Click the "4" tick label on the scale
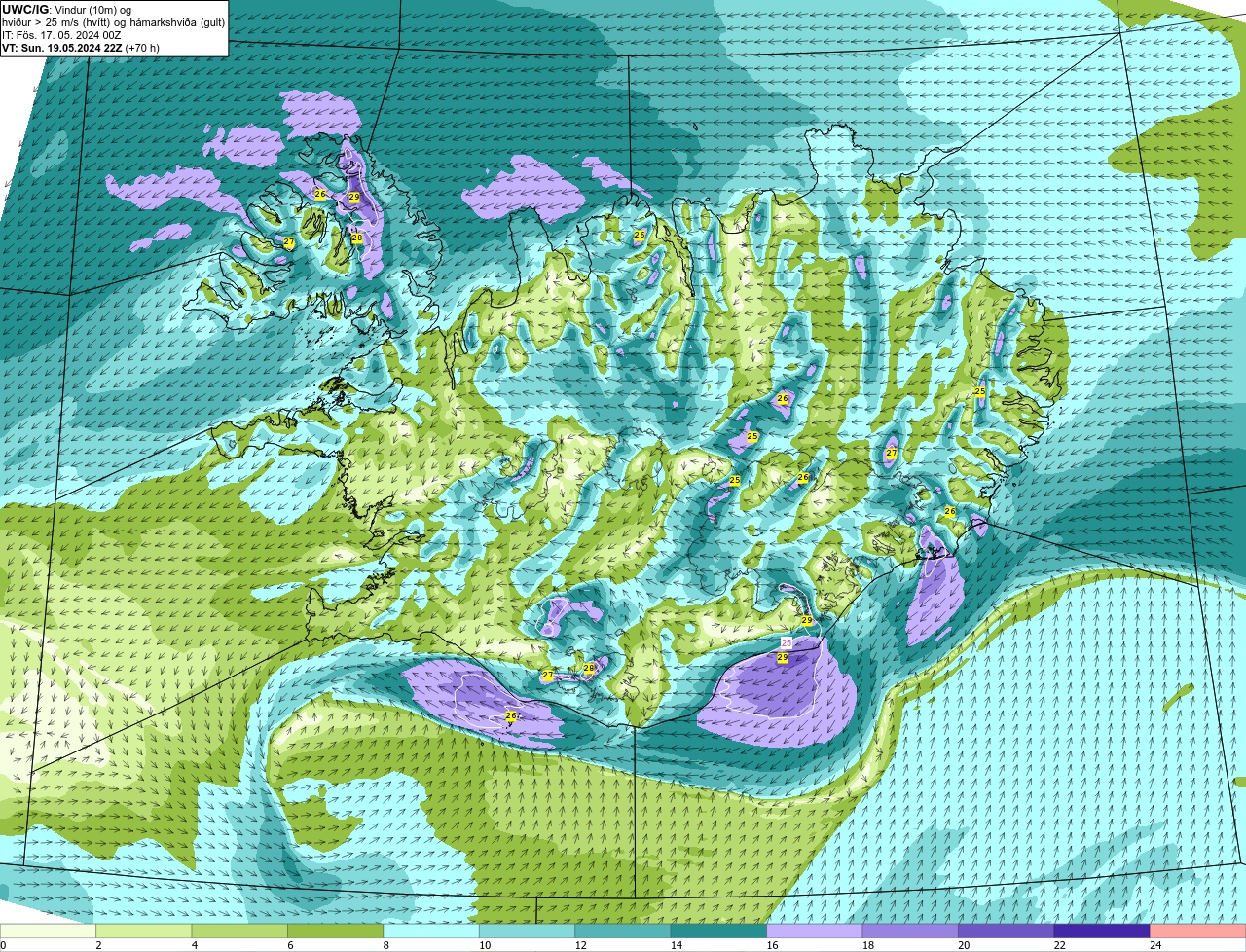Viewport: 1246px width, 952px height. point(194,945)
